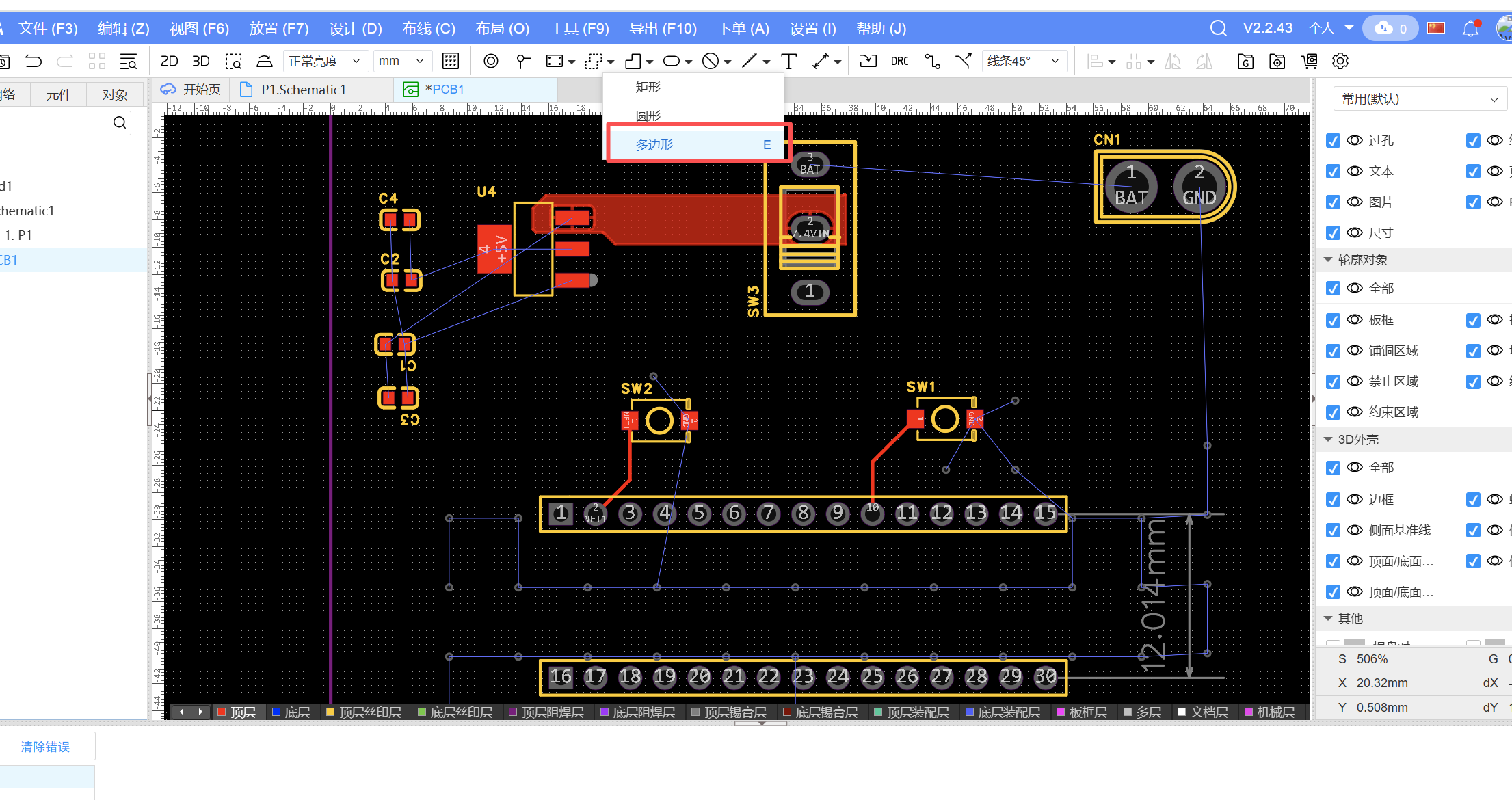
Task: Switch to the P1.Schematic1 tab
Action: [304, 90]
